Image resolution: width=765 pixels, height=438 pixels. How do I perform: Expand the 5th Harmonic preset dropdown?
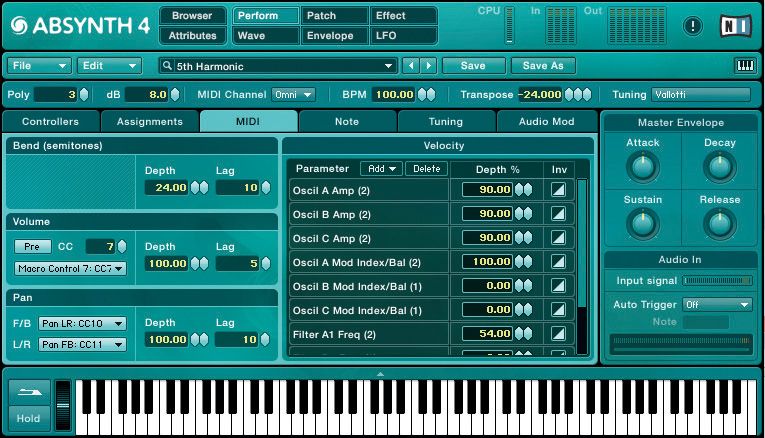coord(388,66)
